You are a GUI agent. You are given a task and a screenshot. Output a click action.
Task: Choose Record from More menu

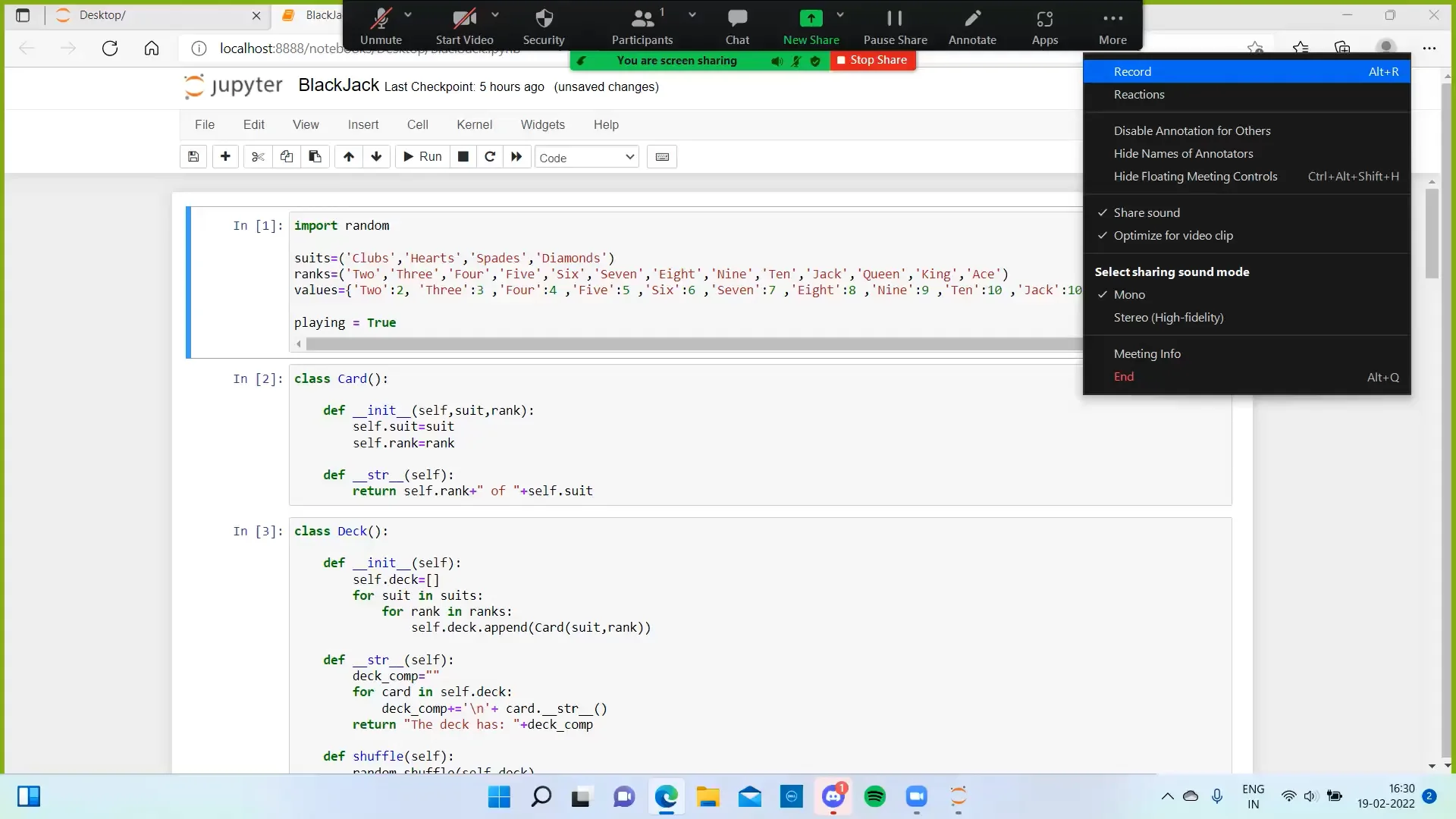1247,72
